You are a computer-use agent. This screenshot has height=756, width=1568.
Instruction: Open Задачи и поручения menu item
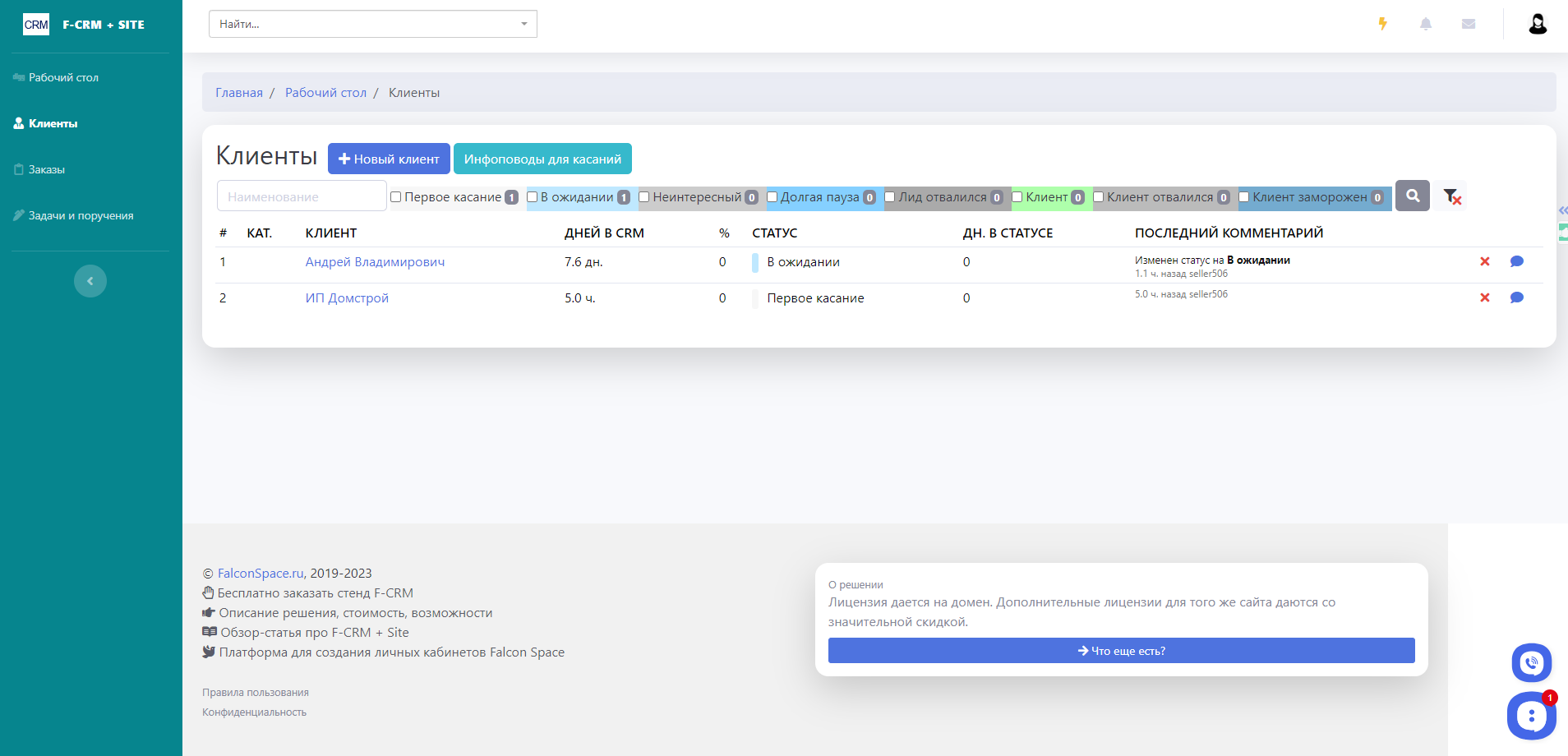[x=81, y=215]
